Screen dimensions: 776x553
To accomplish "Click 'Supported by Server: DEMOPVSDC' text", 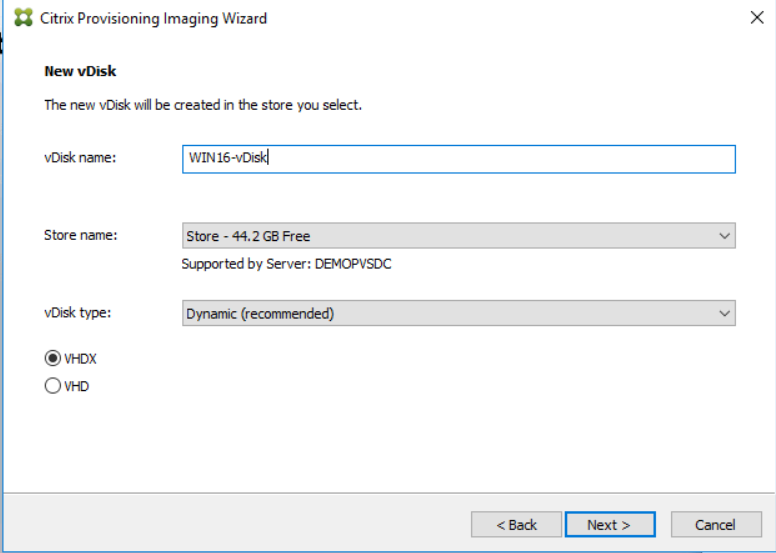I will (x=286, y=264).
